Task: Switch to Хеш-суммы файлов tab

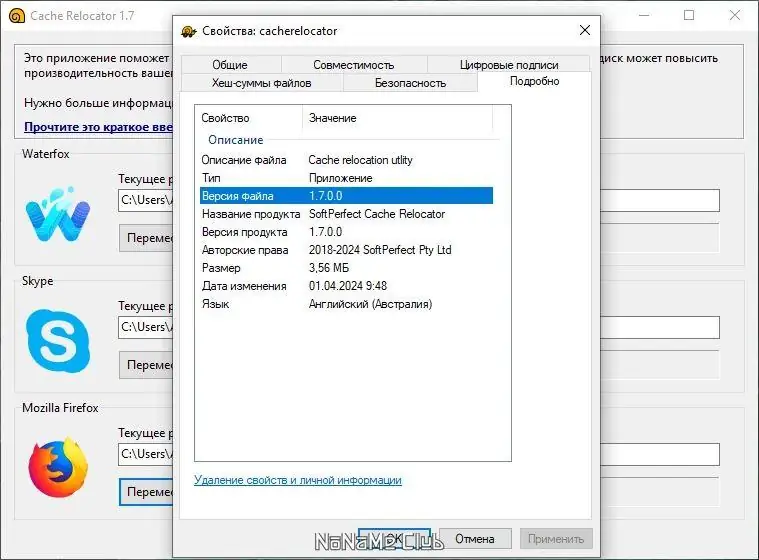Action: pyautogui.click(x=261, y=83)
